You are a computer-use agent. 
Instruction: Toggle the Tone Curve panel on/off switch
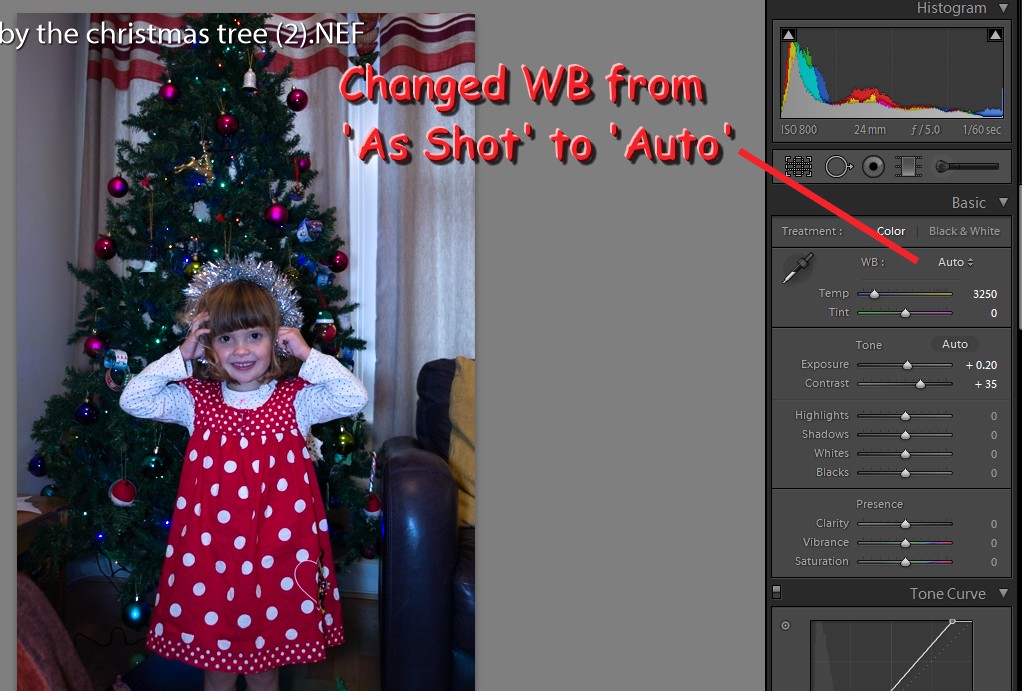[x=777, y=593]
